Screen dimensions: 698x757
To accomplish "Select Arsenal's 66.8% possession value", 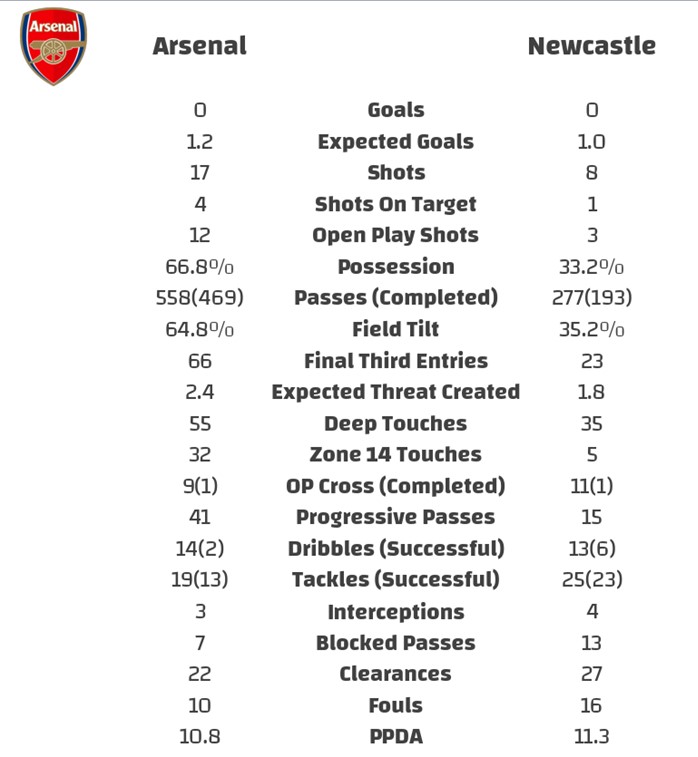I will coord(199,266).
